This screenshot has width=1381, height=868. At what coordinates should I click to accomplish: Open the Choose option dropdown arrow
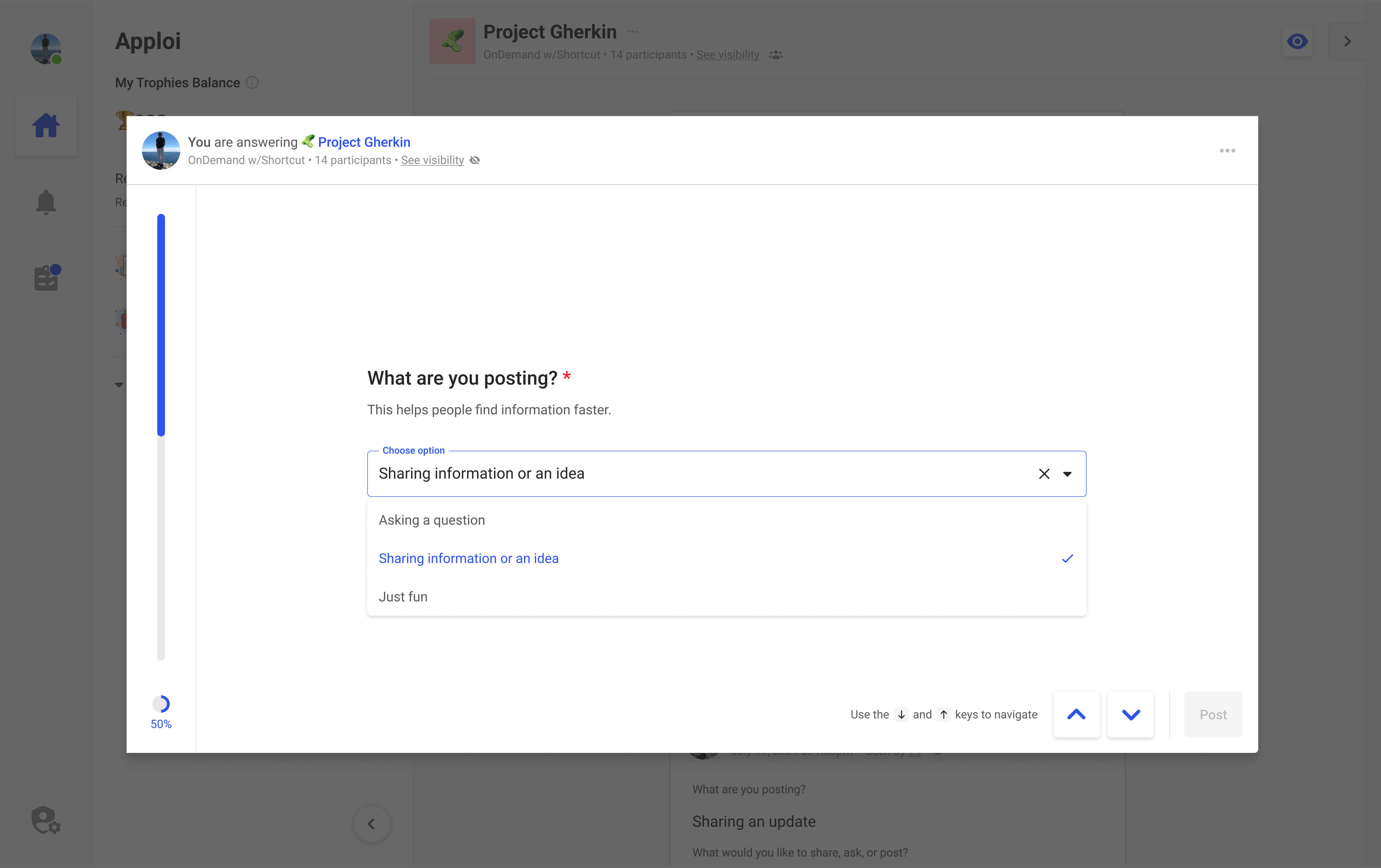pos(1067,474)
